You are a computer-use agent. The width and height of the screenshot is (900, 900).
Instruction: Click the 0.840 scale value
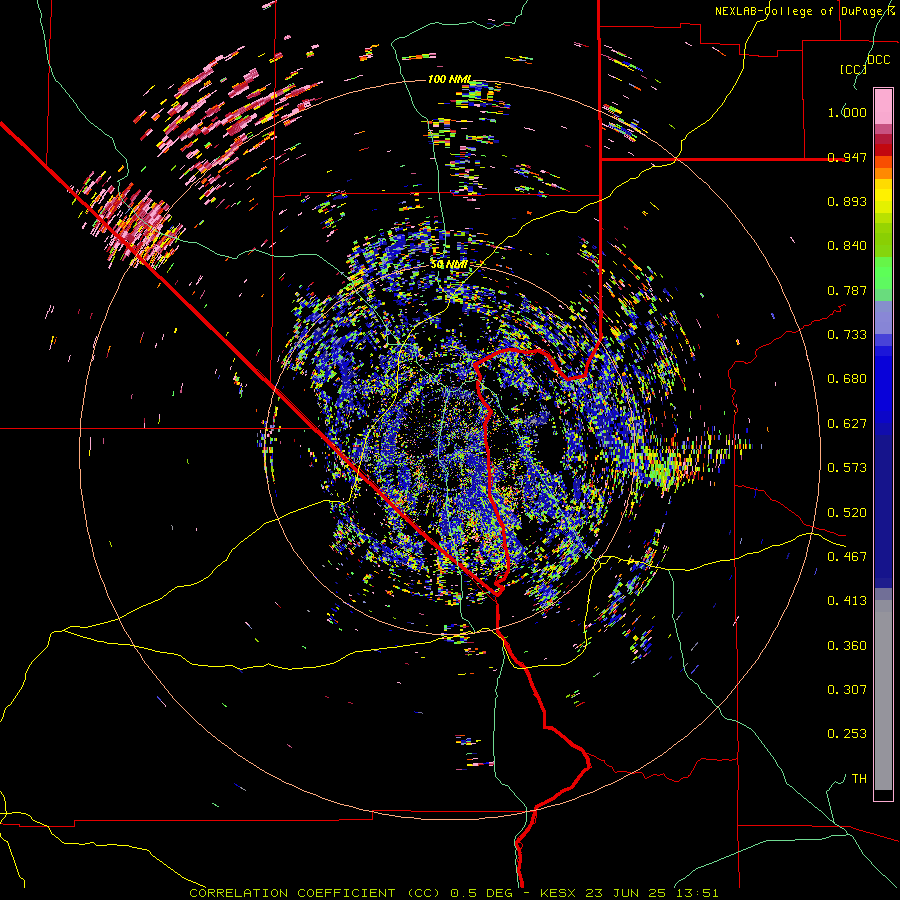[x=847, y=246]
